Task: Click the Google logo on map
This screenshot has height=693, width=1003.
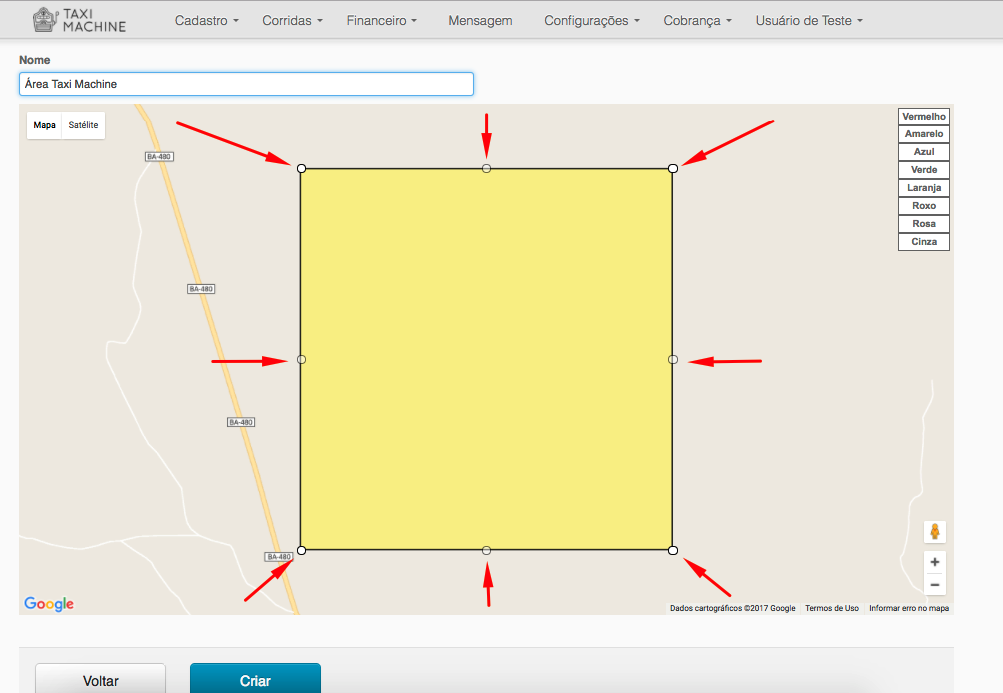Action: (49, 604)
